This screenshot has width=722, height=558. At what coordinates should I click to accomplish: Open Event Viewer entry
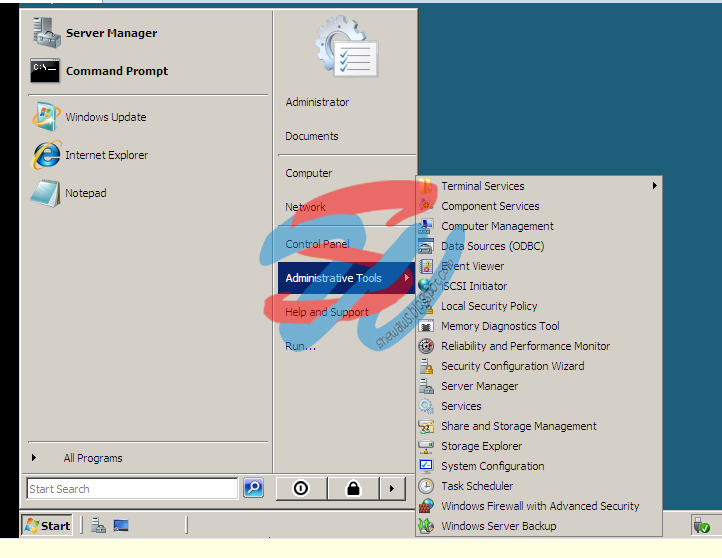pos(539,266)
